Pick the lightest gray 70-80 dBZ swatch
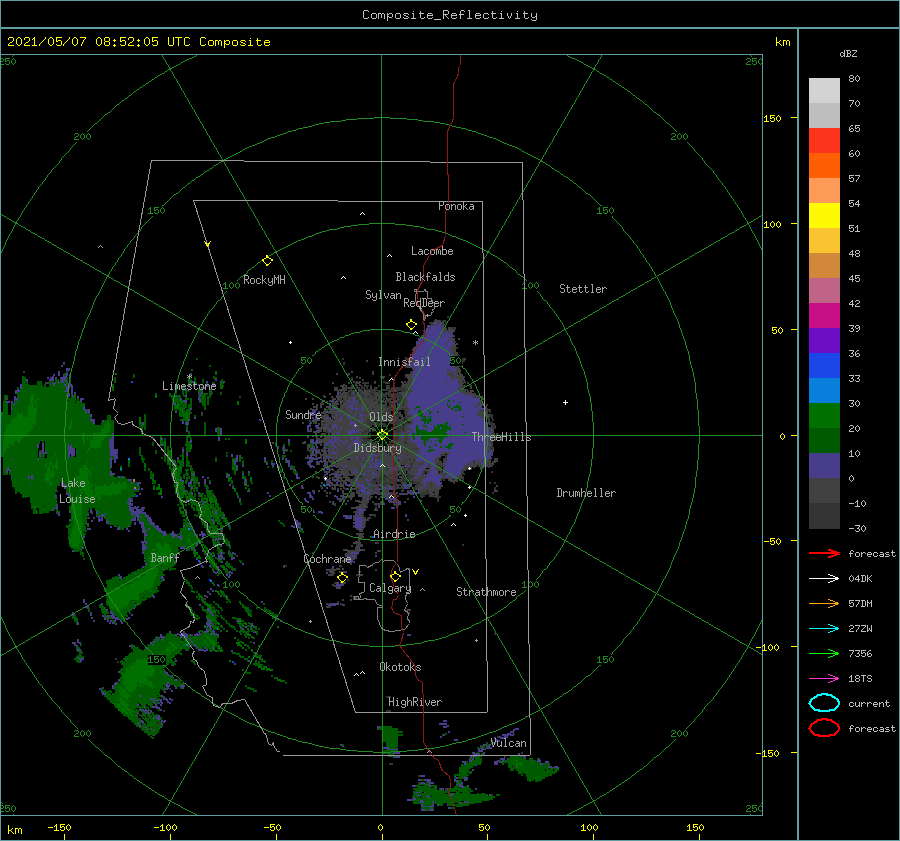This screenshot has height=841, width=900. point(824,91)
